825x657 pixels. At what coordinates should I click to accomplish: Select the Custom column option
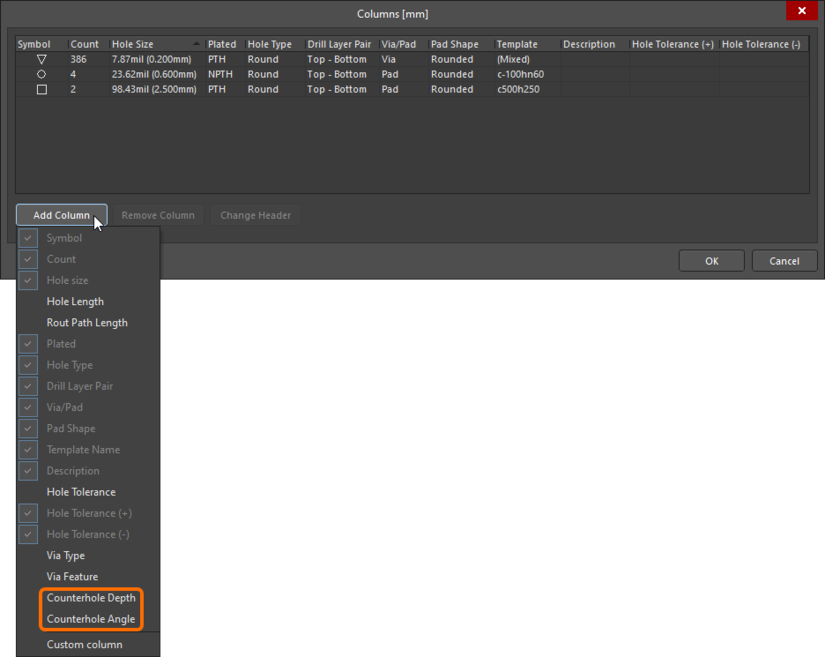(x=85, y=644)
